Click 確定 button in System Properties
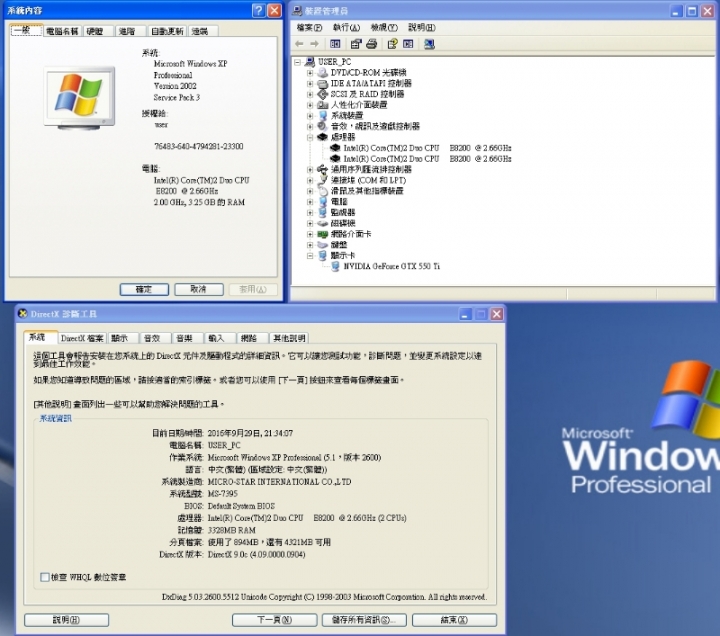Viewport: 720px width, 636px height. tap(144, 289)
